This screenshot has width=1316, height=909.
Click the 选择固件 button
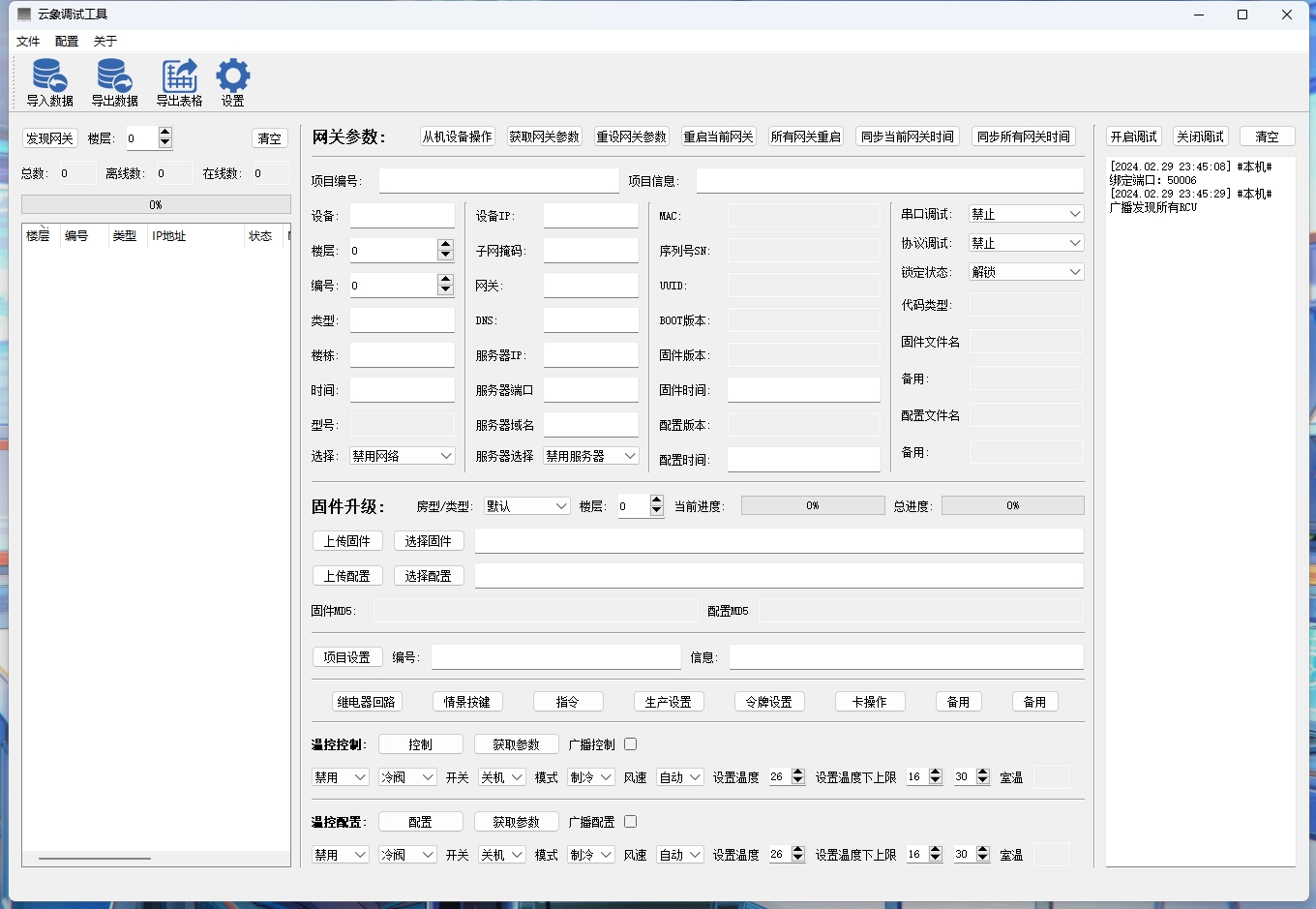point(429,541)
